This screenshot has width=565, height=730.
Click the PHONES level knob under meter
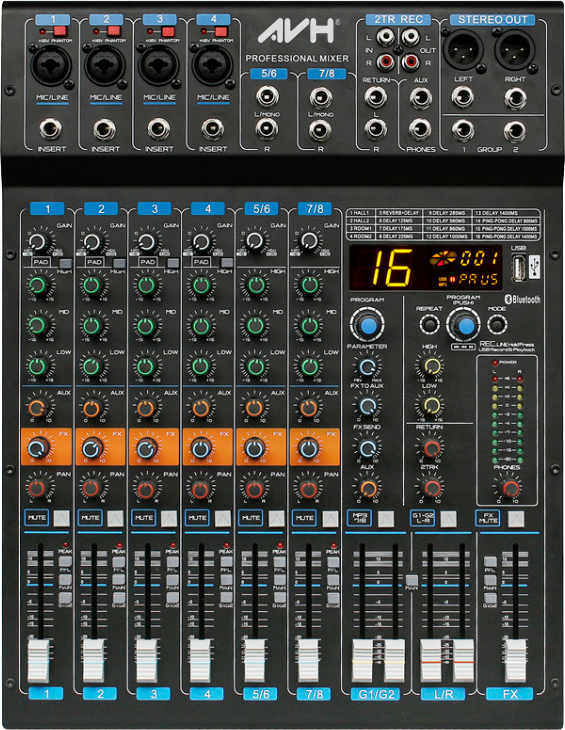coord(510,487)
